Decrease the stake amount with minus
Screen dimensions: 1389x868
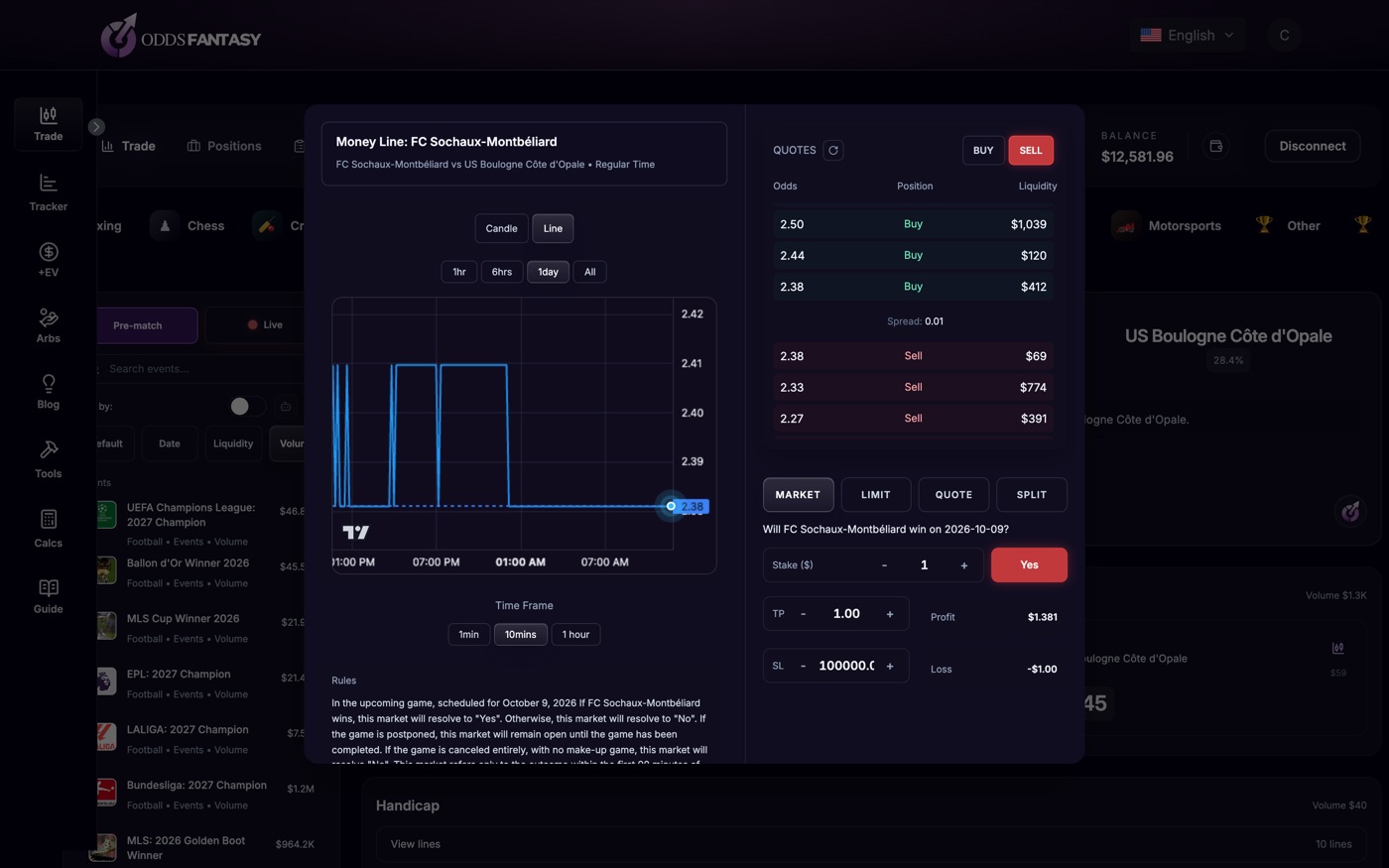884,565
